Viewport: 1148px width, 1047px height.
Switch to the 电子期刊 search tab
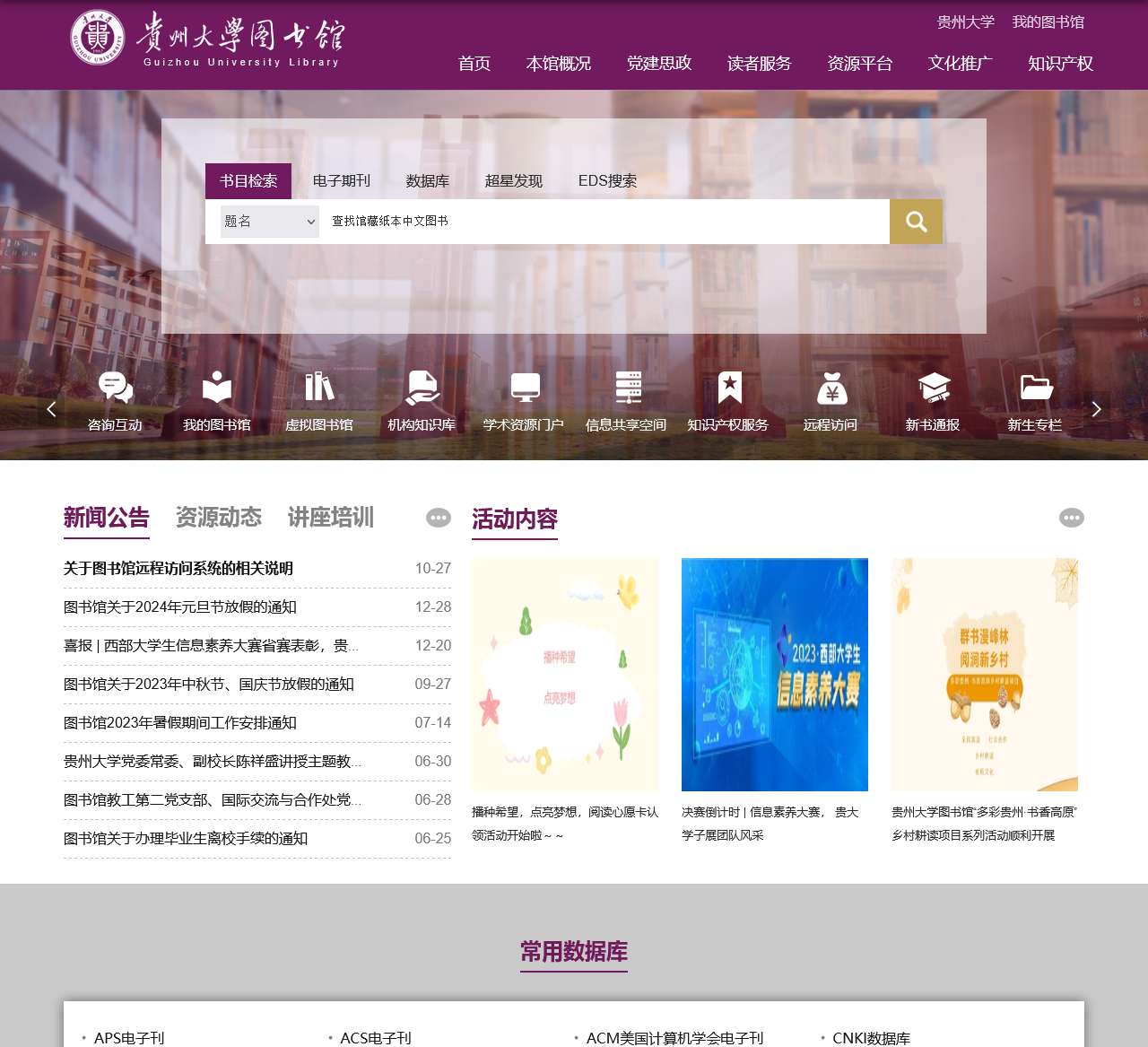pos(343,180)
